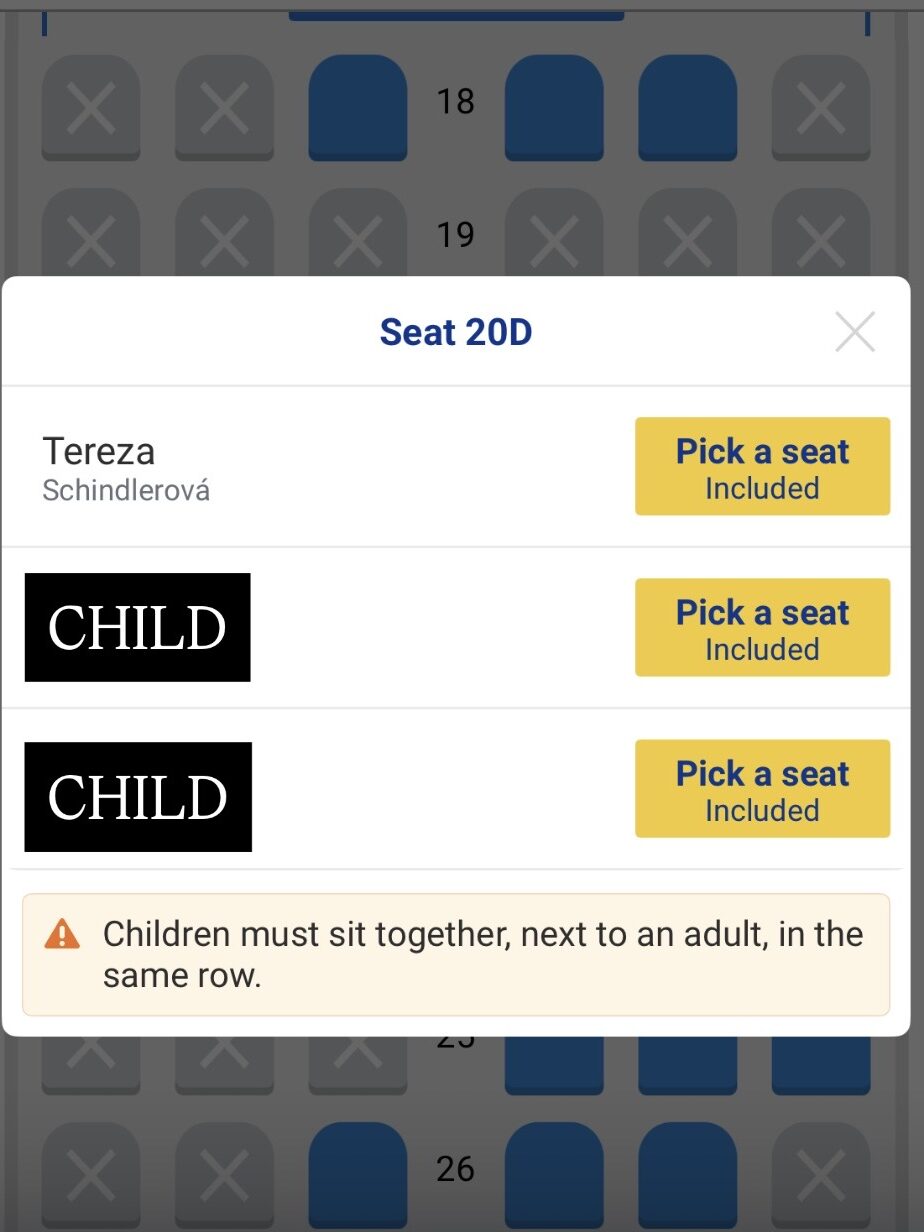Pick a seat for the second child
The height and width of the screenshot is (1232, 924).
tap(762, 789)
